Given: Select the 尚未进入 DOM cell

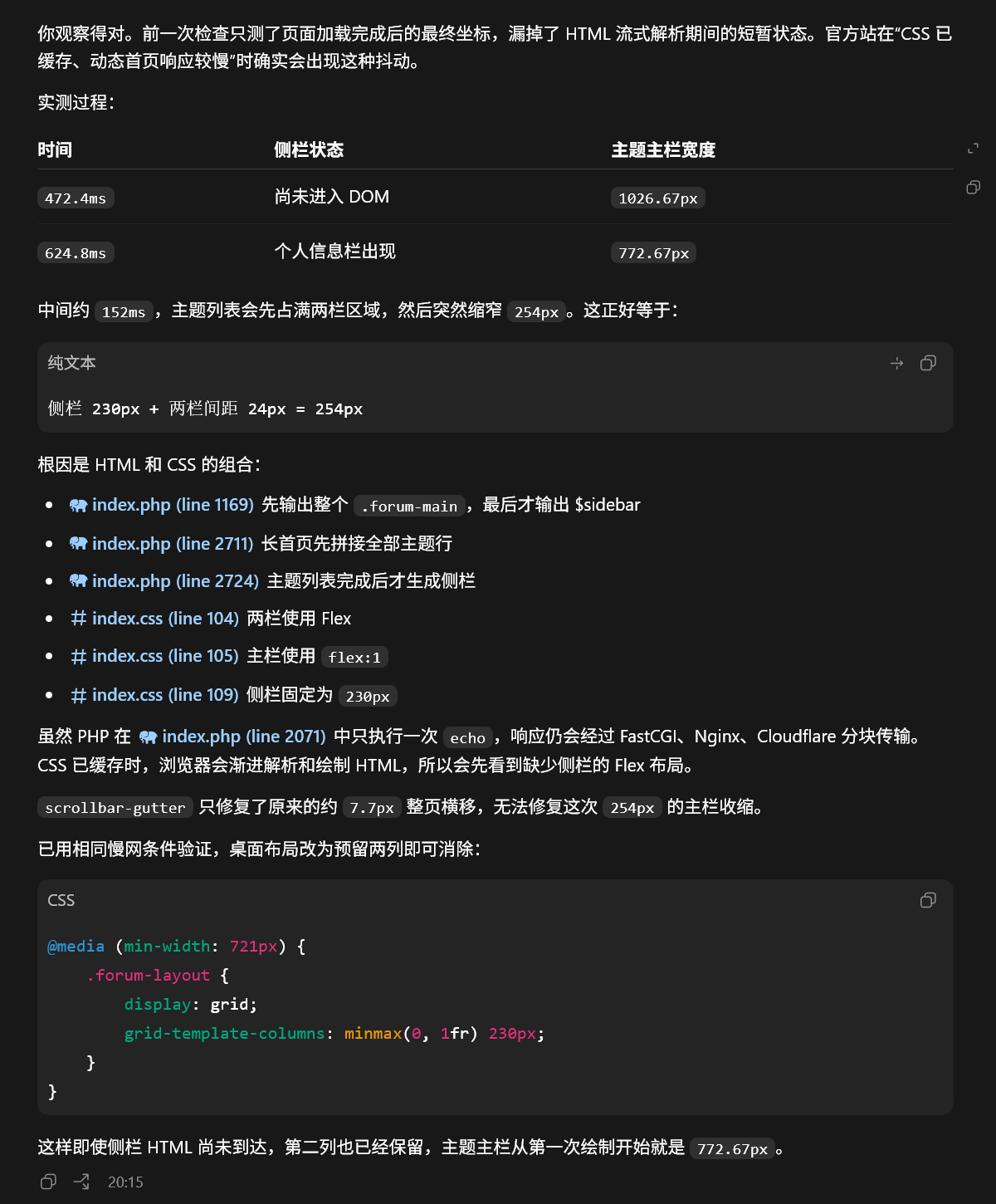Looking at the screenshot, I should pos(332,197).
